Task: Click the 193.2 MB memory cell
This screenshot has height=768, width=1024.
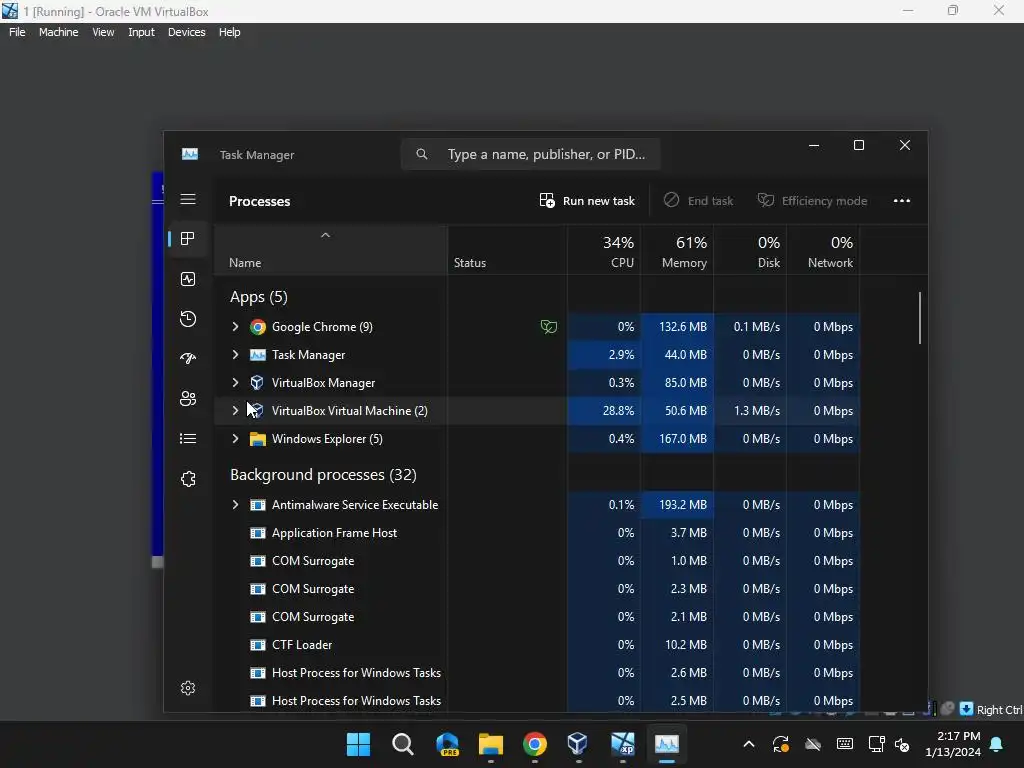Action: pos(677,505)
